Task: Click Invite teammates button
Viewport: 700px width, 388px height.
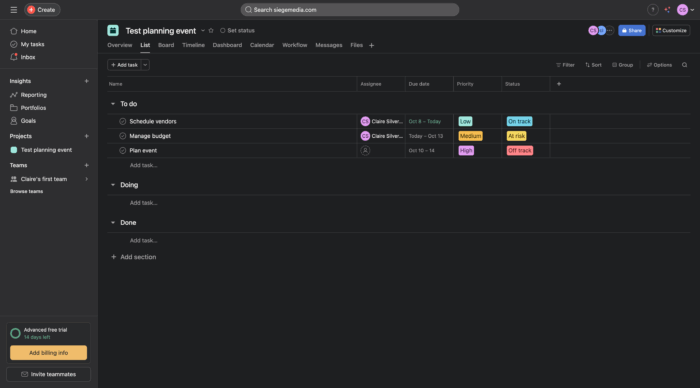Action: 48,374
